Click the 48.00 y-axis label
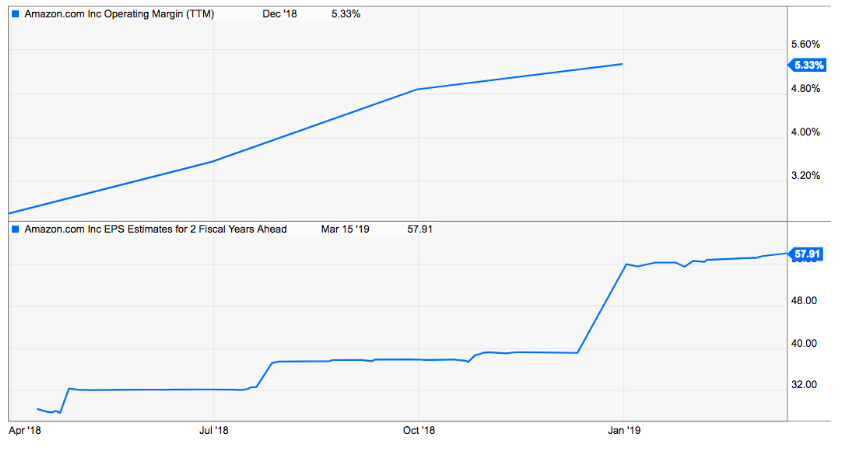The width and height of the screenshot is (841, 449). point(804,300)
